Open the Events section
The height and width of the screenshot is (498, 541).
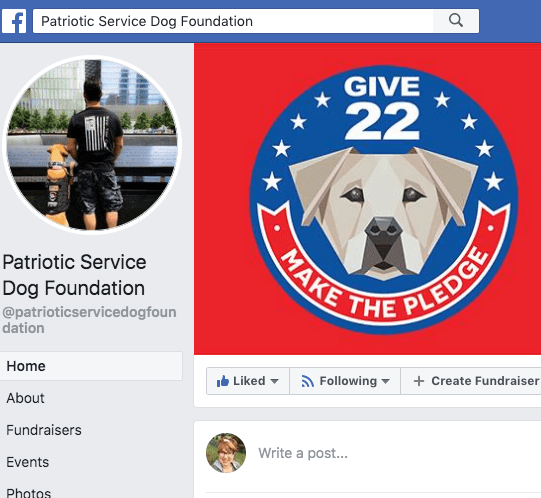tap(28, 462)
